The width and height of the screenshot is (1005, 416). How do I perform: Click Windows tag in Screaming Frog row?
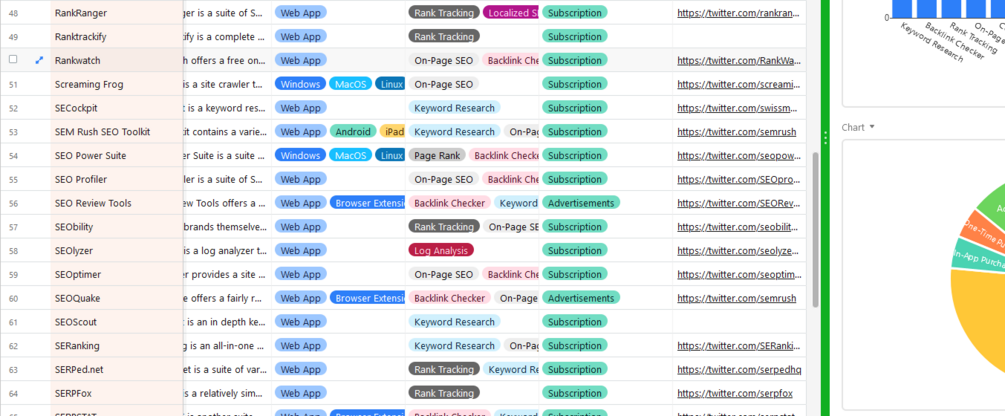301,84
